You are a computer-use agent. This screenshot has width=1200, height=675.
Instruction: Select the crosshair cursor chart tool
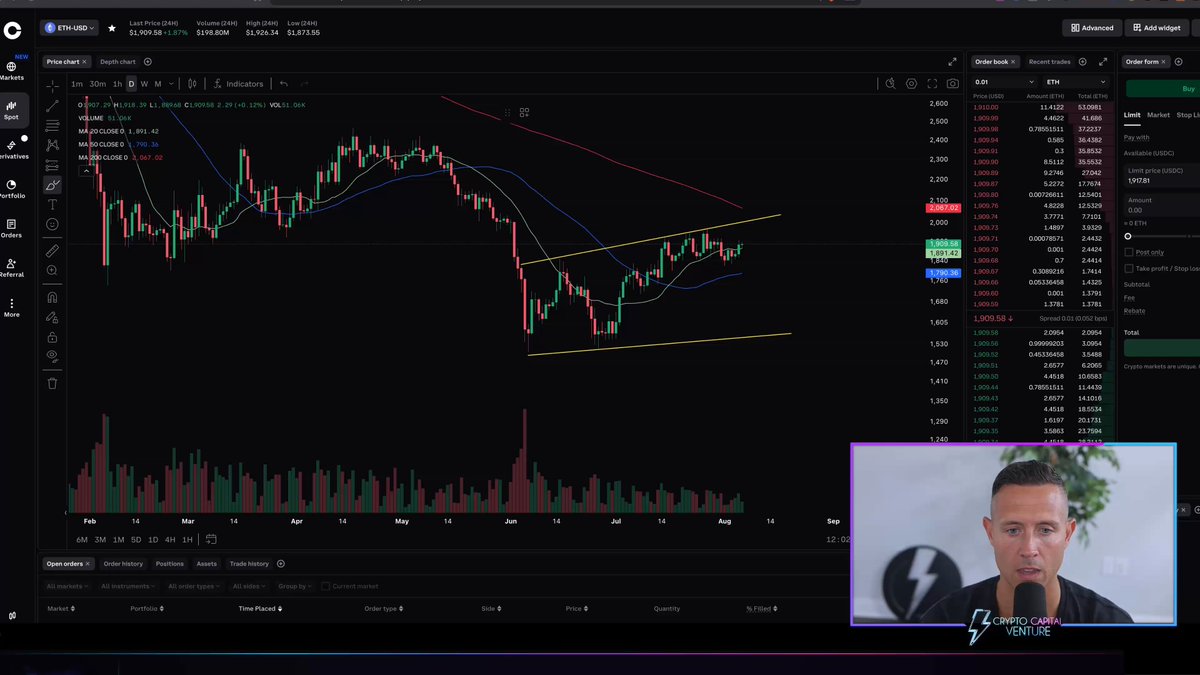[52, 87]
